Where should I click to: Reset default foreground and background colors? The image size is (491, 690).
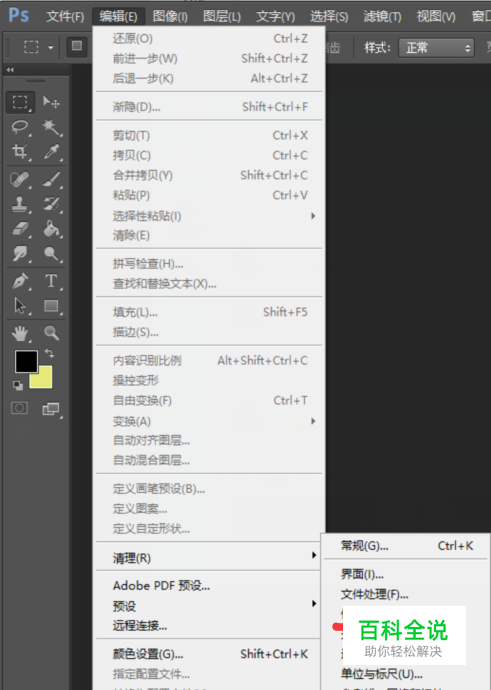pyautogui.click(x=18, y=385)
